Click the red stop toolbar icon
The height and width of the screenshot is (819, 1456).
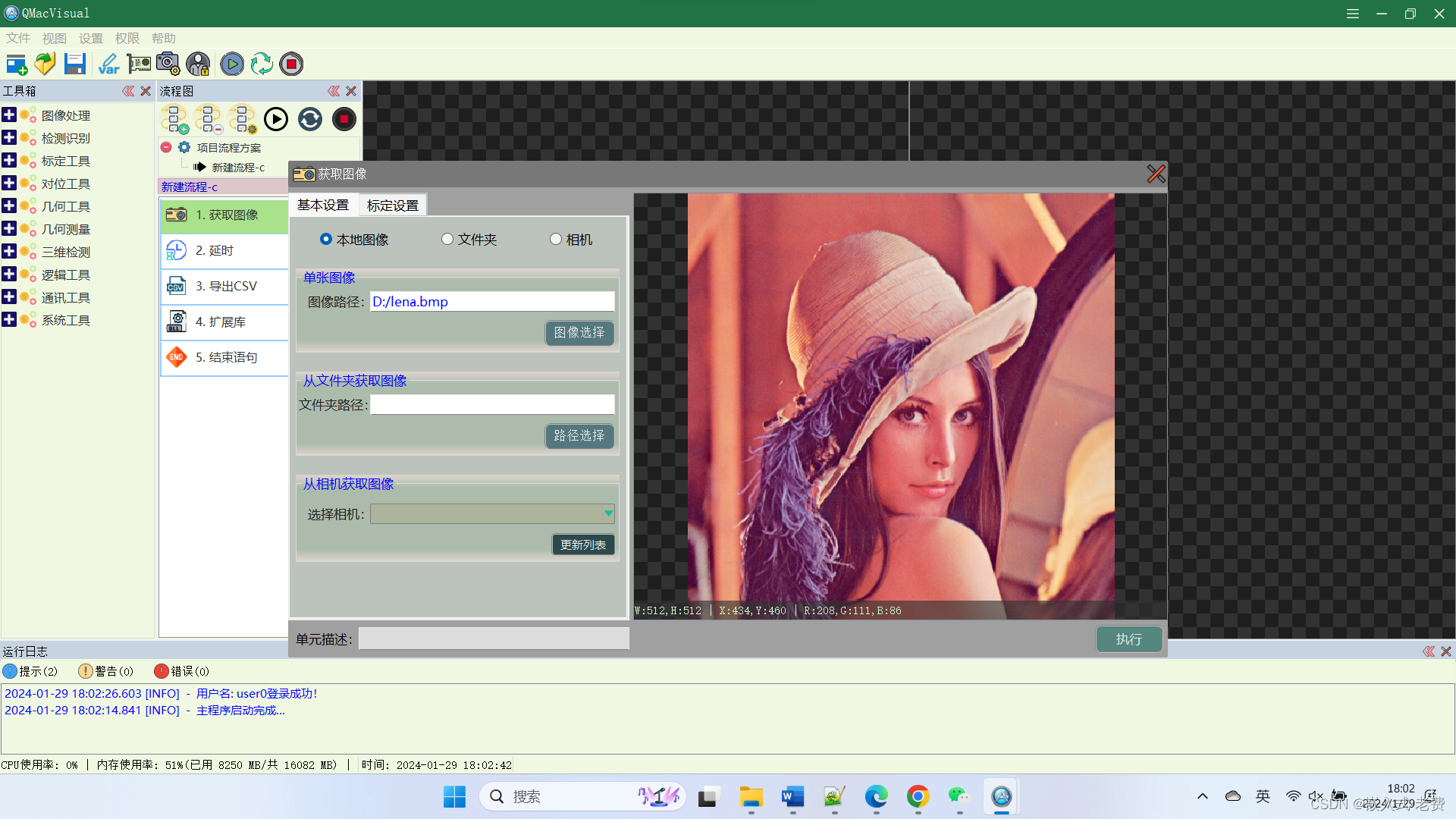coord(291,64)
